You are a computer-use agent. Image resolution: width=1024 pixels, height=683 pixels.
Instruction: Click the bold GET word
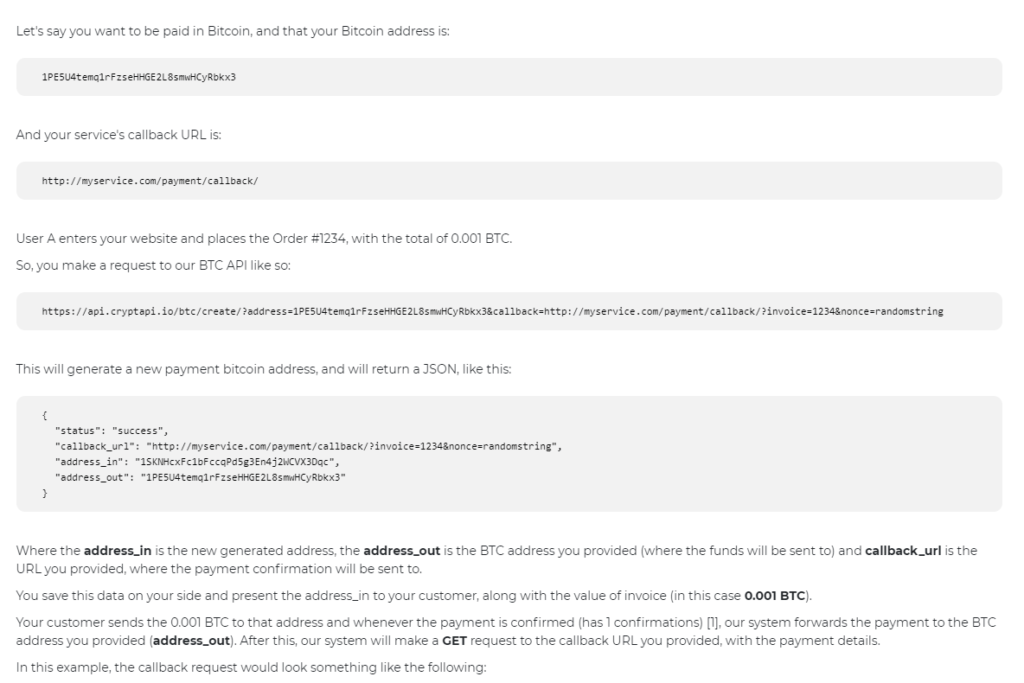[454, 641]
